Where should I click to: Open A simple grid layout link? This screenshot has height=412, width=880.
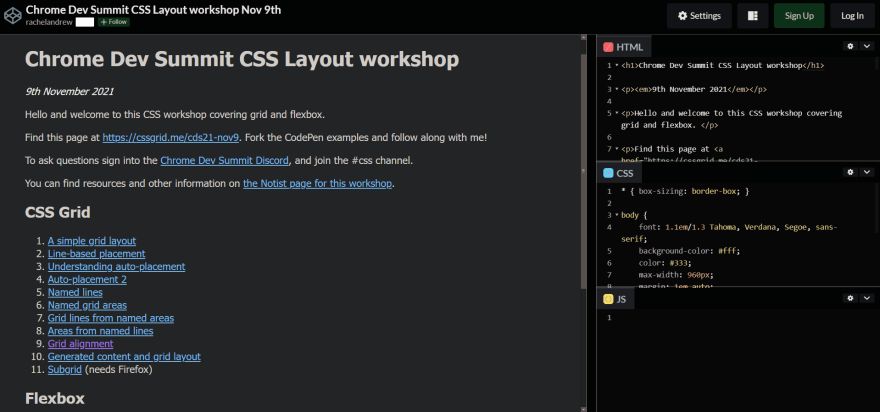pyautogui.click(x=91, y=241)
